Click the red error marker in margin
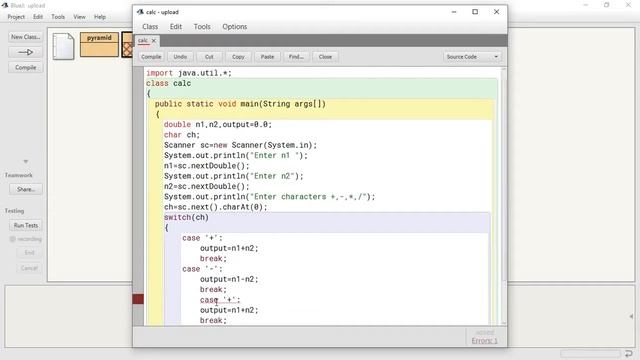640x360 pixels. [138, 299]
